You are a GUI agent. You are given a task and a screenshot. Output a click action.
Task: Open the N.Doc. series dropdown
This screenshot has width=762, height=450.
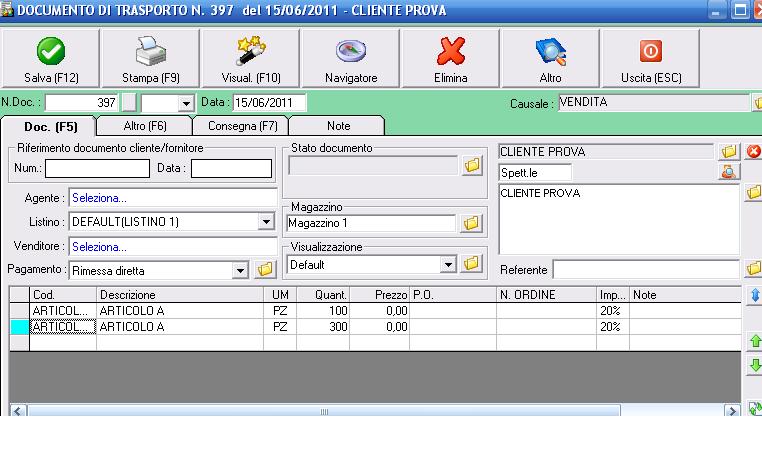click(186, 103)
